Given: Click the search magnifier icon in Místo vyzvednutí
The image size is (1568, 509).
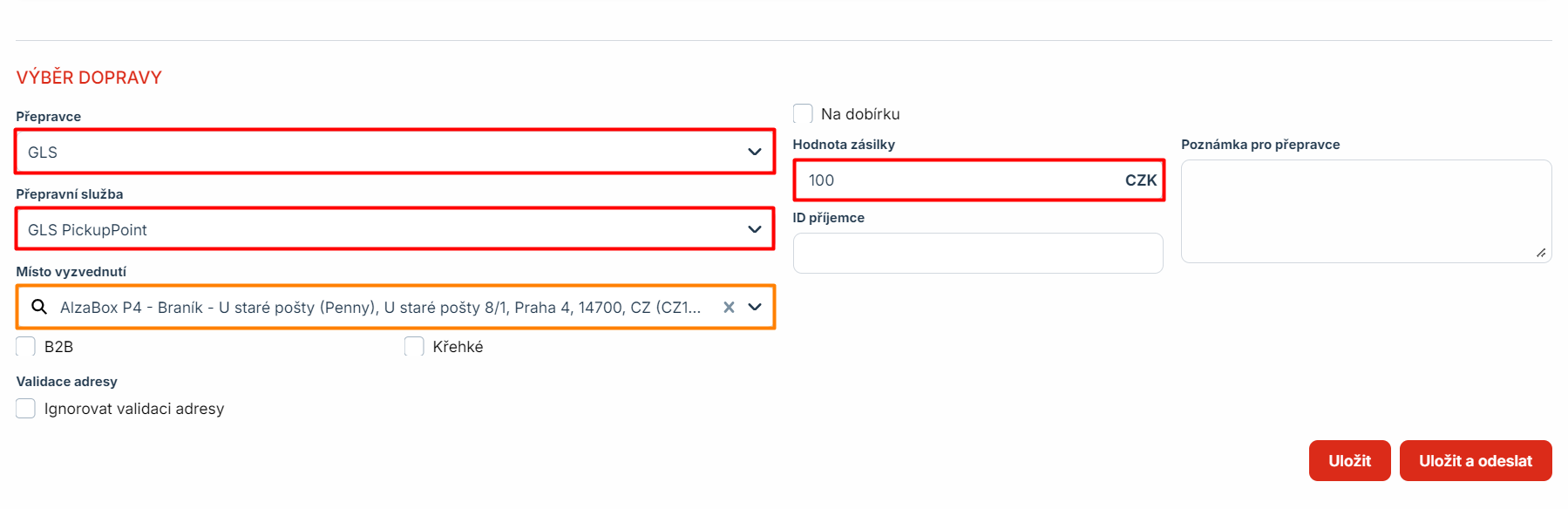Looking at the screenshot, I should coord(39,307).
